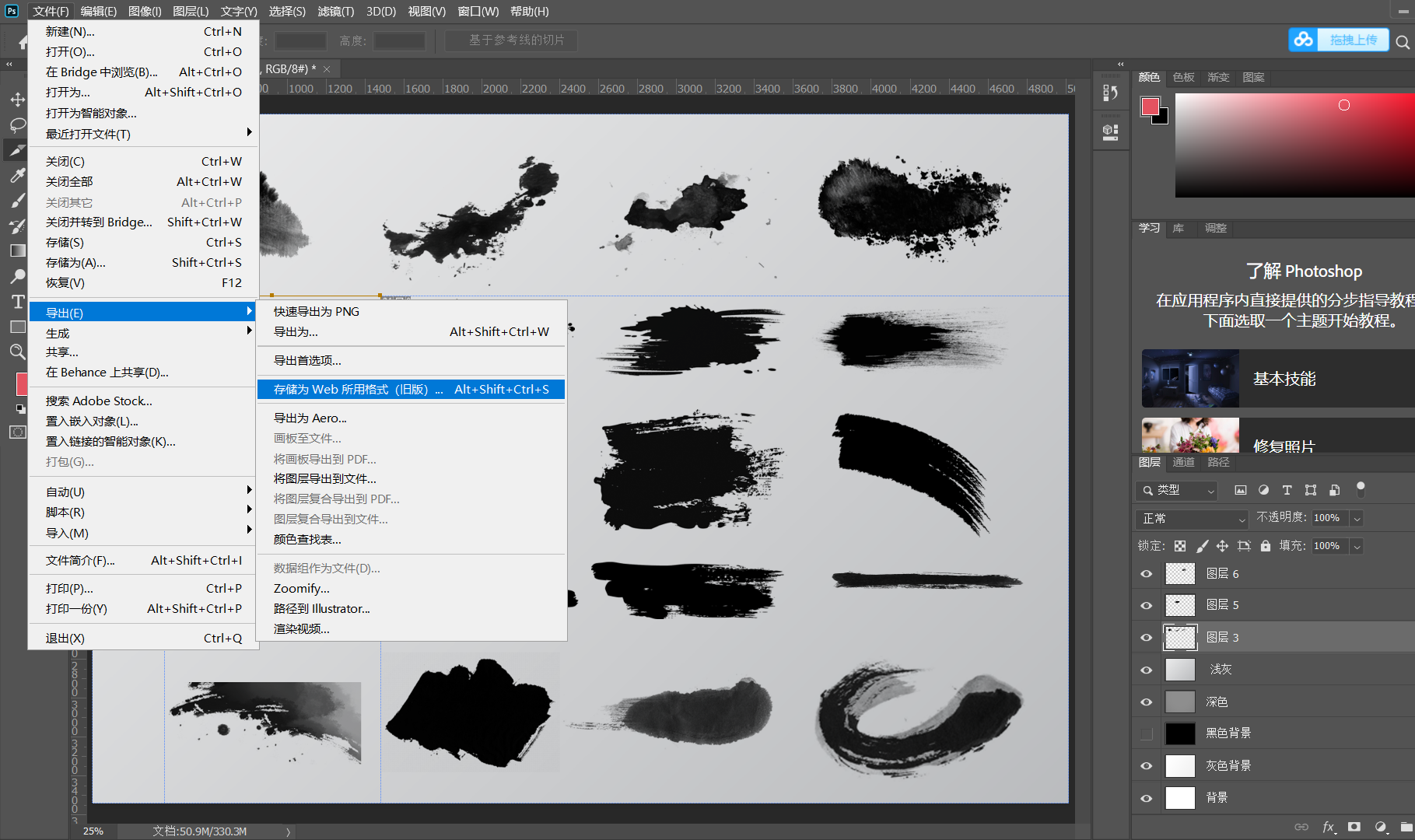Select the Lasso tool

17,125
